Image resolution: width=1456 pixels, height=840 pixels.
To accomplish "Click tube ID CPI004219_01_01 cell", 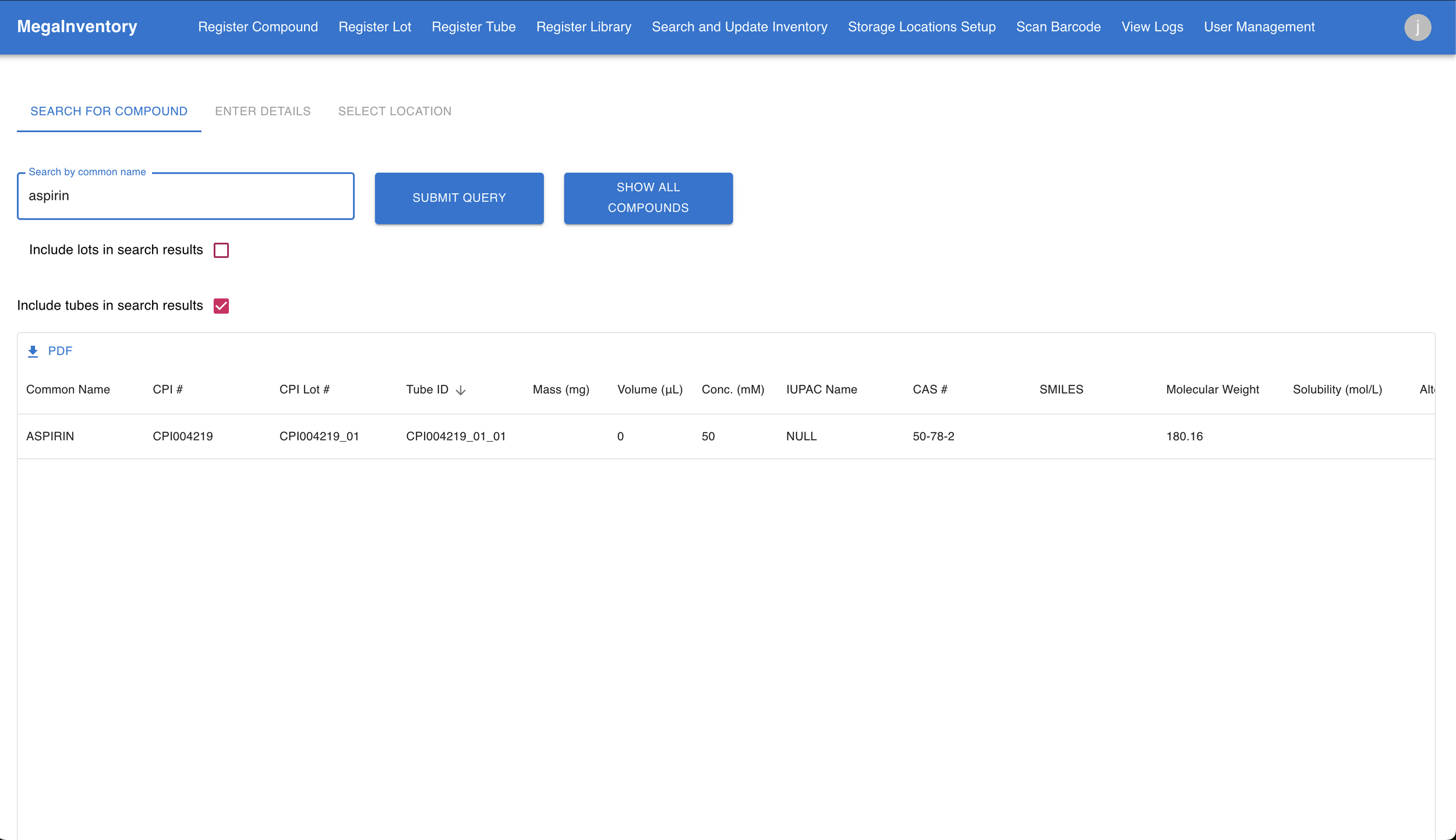I will click(x=456, y=437).
